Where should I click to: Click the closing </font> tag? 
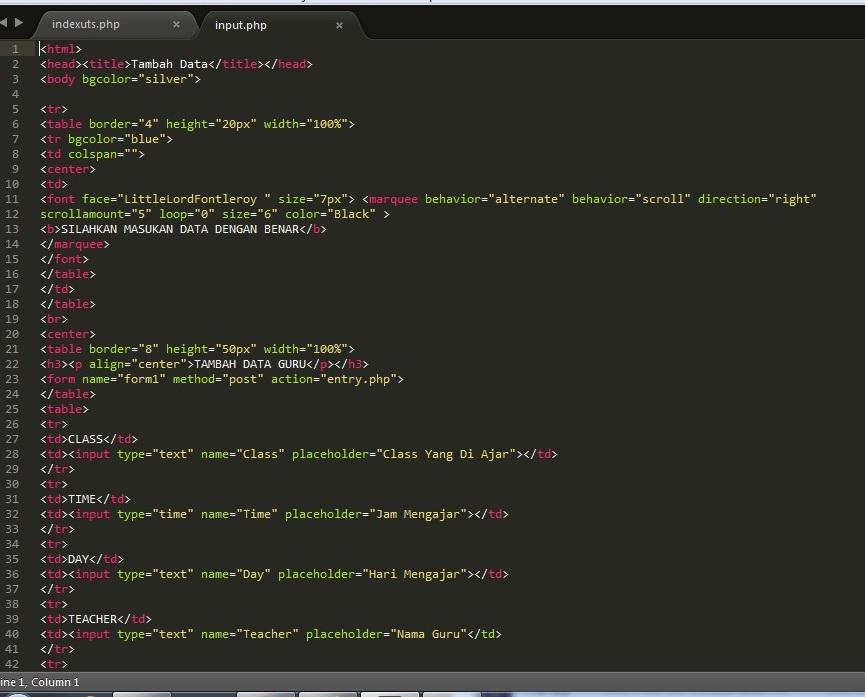tap(64, 259)
